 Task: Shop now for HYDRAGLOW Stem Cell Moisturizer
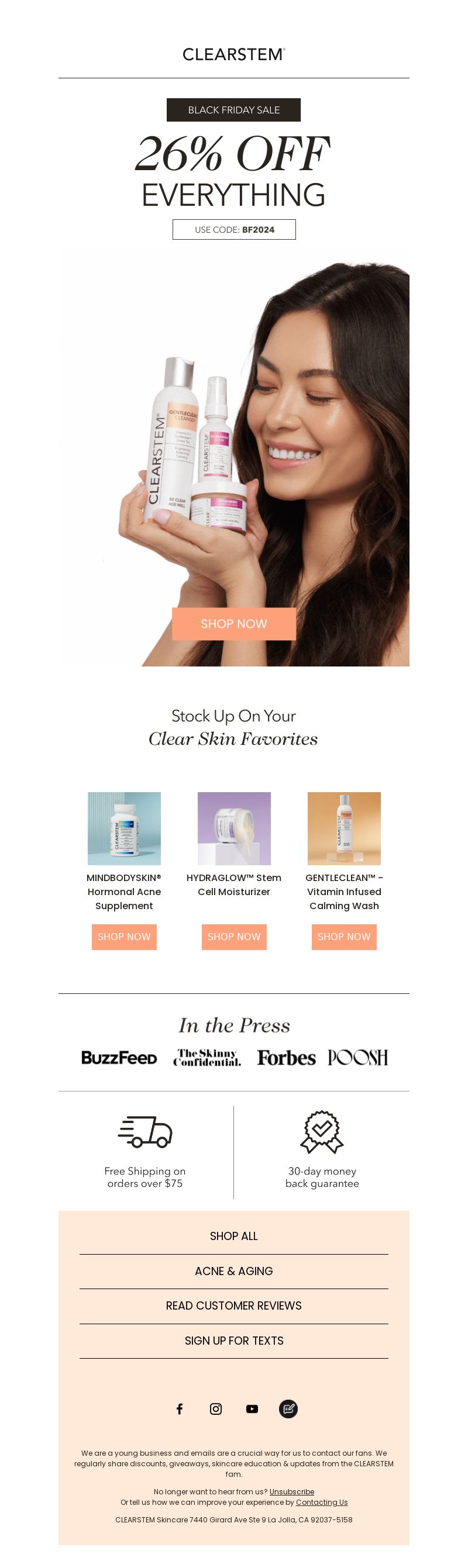click(234, 937)
